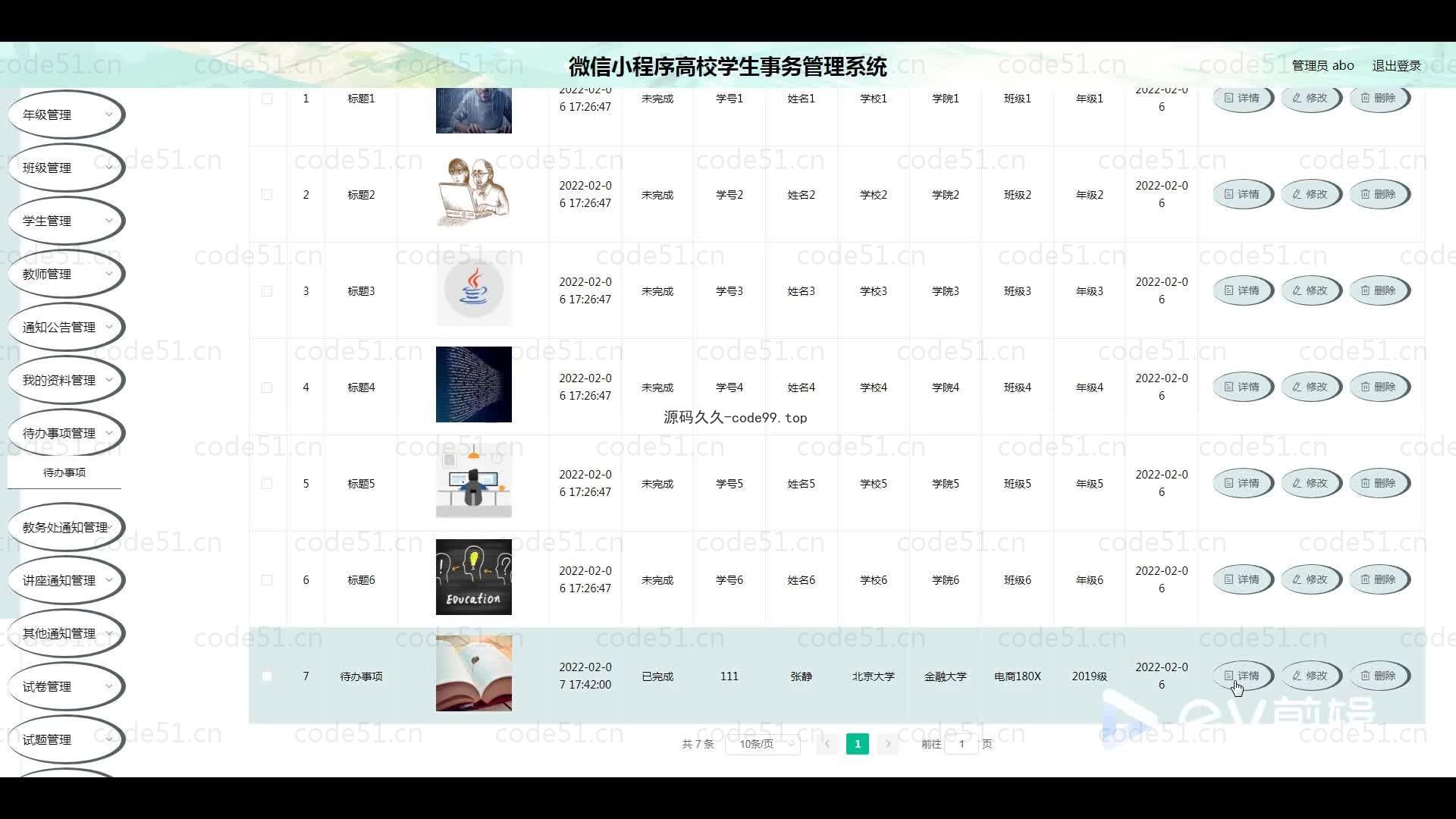Show details of 标题4 entry

tap(1242, 387)
